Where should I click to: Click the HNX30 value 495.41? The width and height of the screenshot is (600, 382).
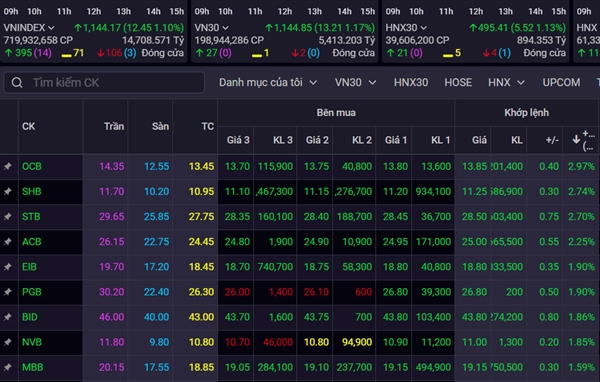tap(494, 28)
